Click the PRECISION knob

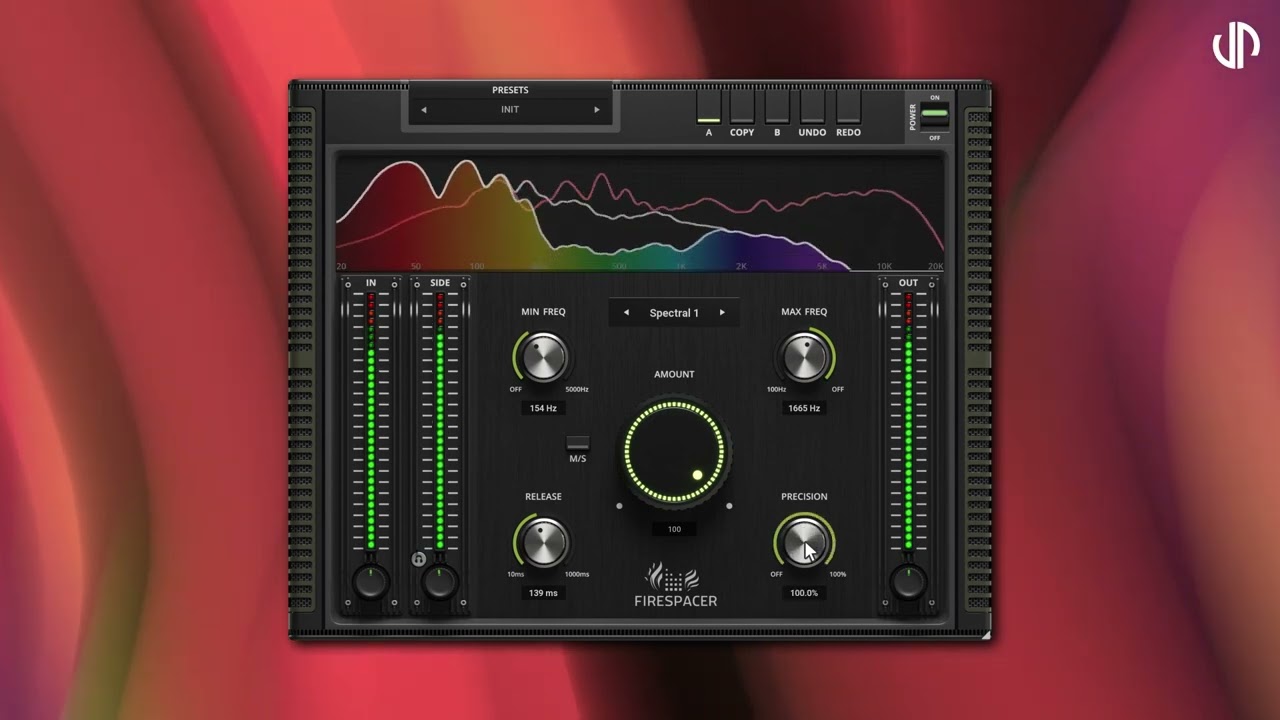point(804,542)
